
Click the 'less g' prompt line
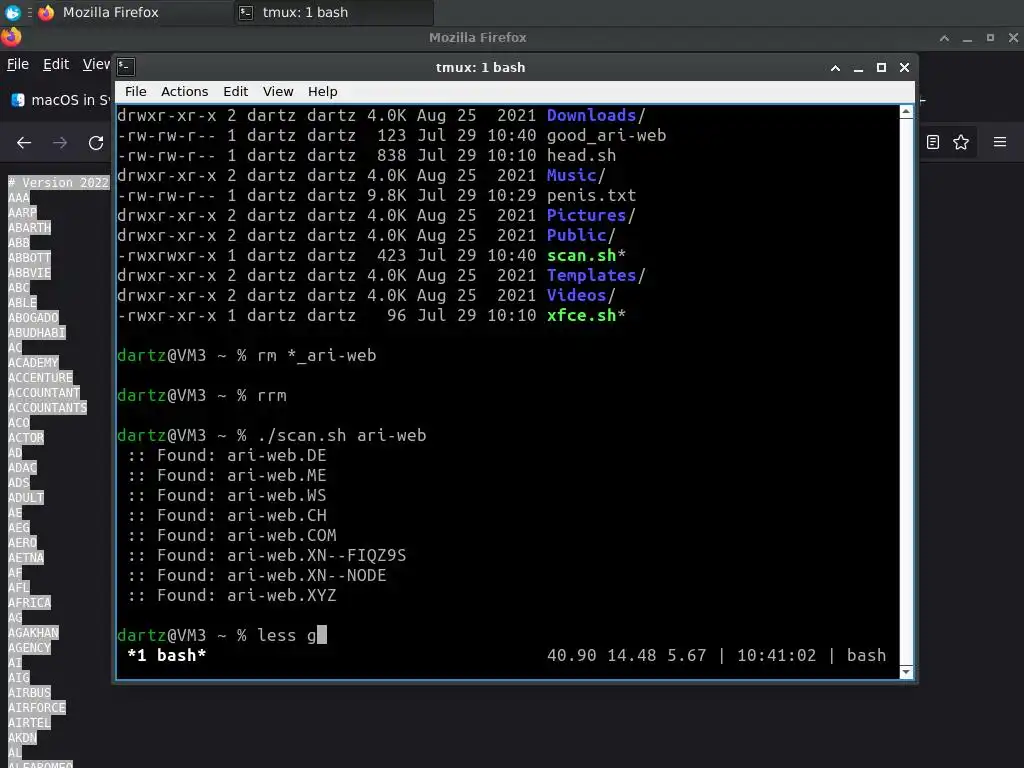pos(222,635)
